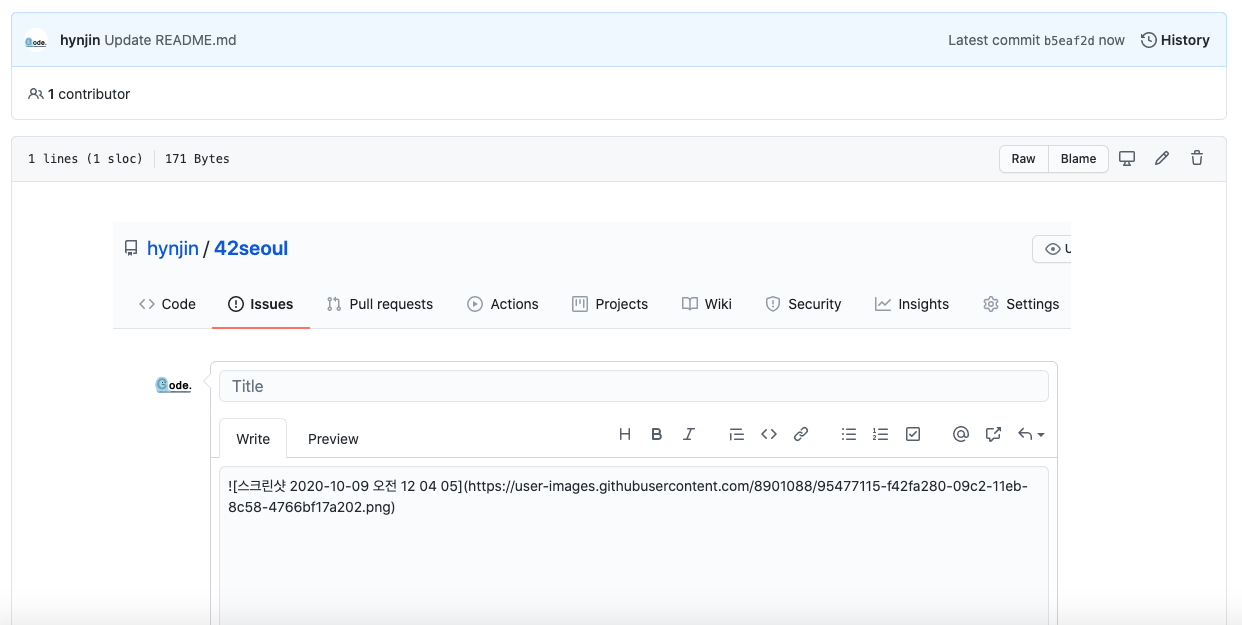Open hynjin committer profile link
This screenshot has width=1242, height=625.
80,40
